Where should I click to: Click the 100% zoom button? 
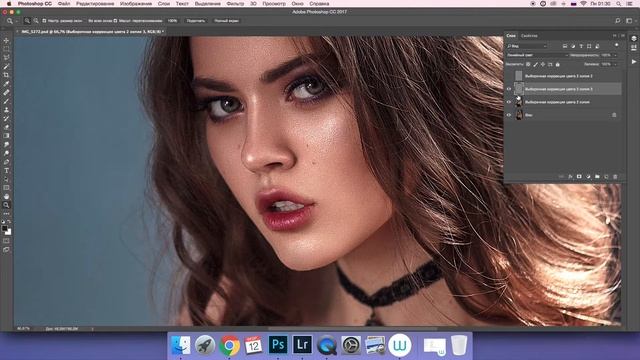173,21
